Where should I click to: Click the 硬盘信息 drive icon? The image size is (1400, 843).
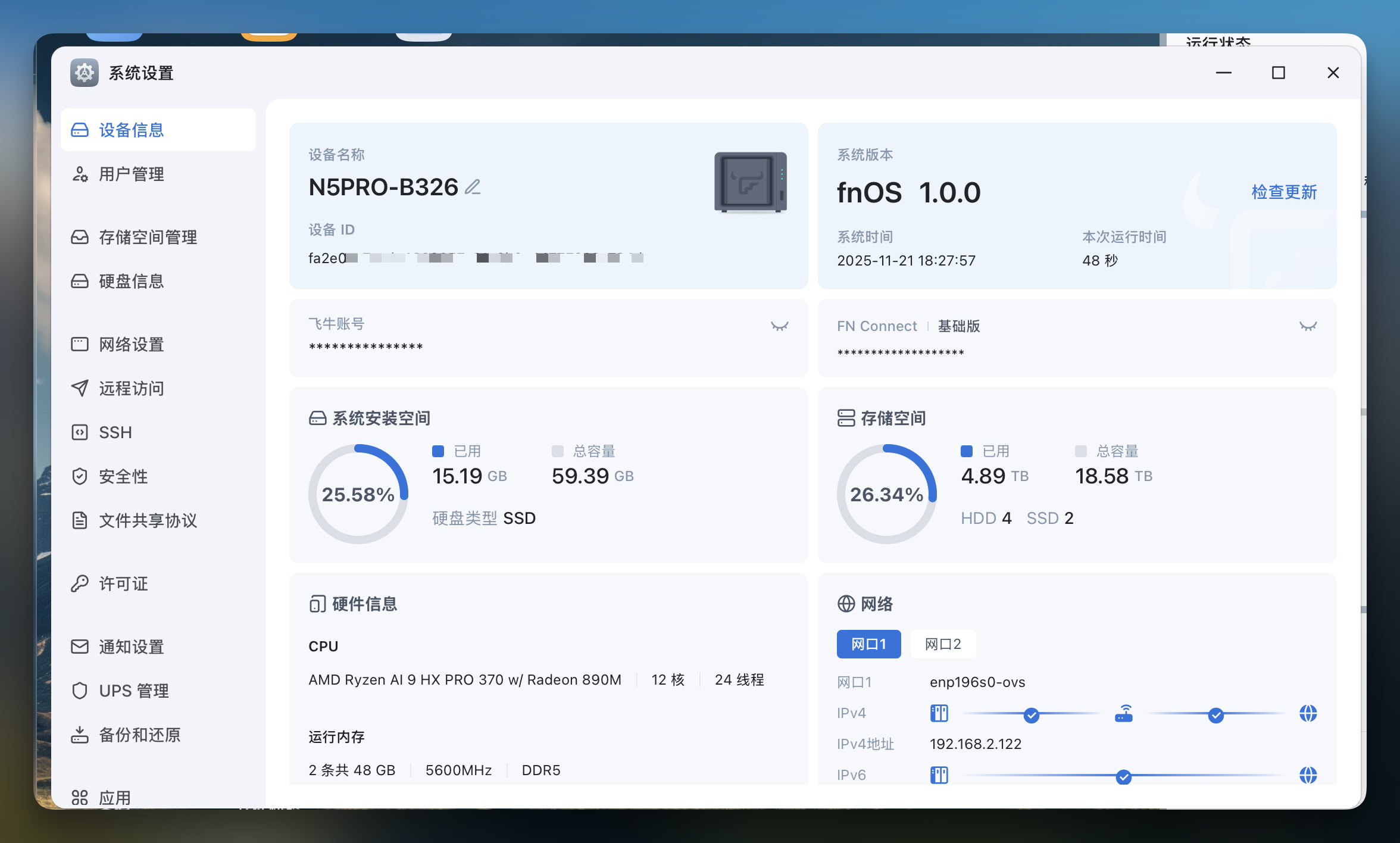tap(80, 281)
